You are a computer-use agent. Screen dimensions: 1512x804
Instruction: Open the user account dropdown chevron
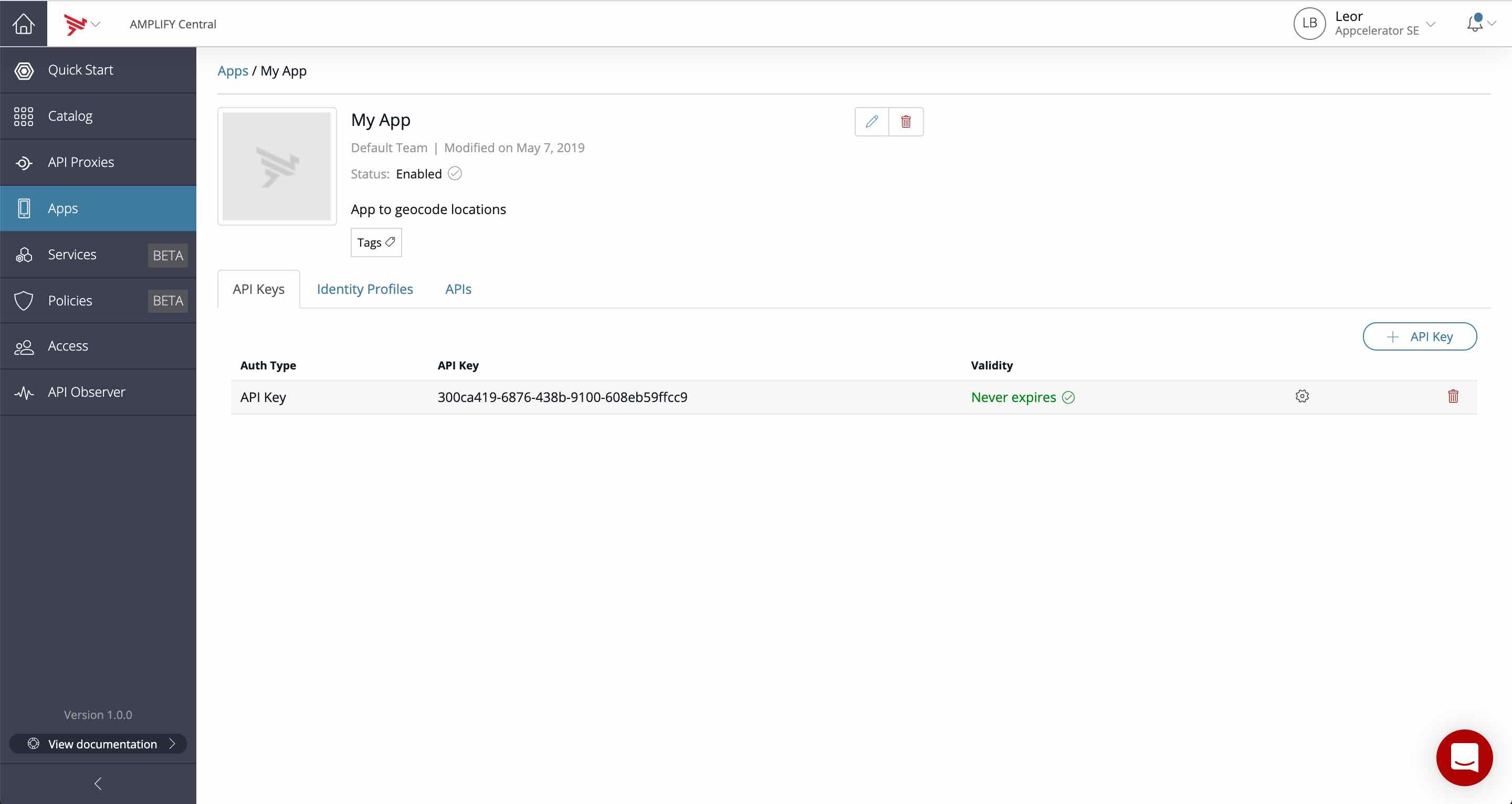pos(1431,24)
